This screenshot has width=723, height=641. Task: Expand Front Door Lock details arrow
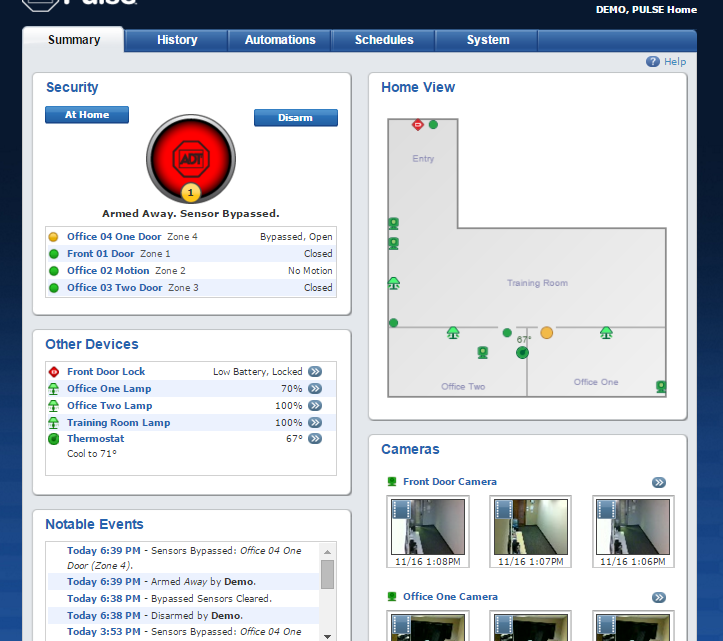pyautogui.click(x=315, y=372)
